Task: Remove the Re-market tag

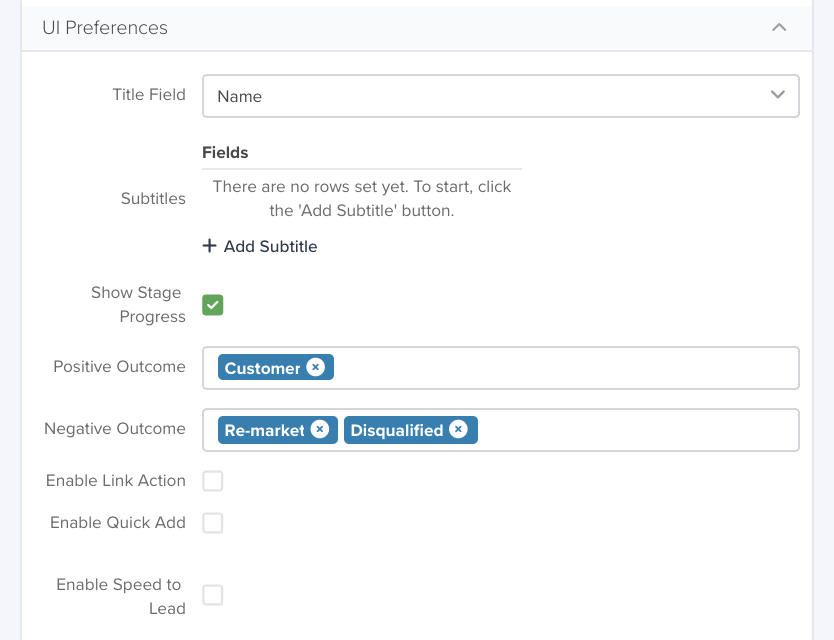Action: pos(320,429)
